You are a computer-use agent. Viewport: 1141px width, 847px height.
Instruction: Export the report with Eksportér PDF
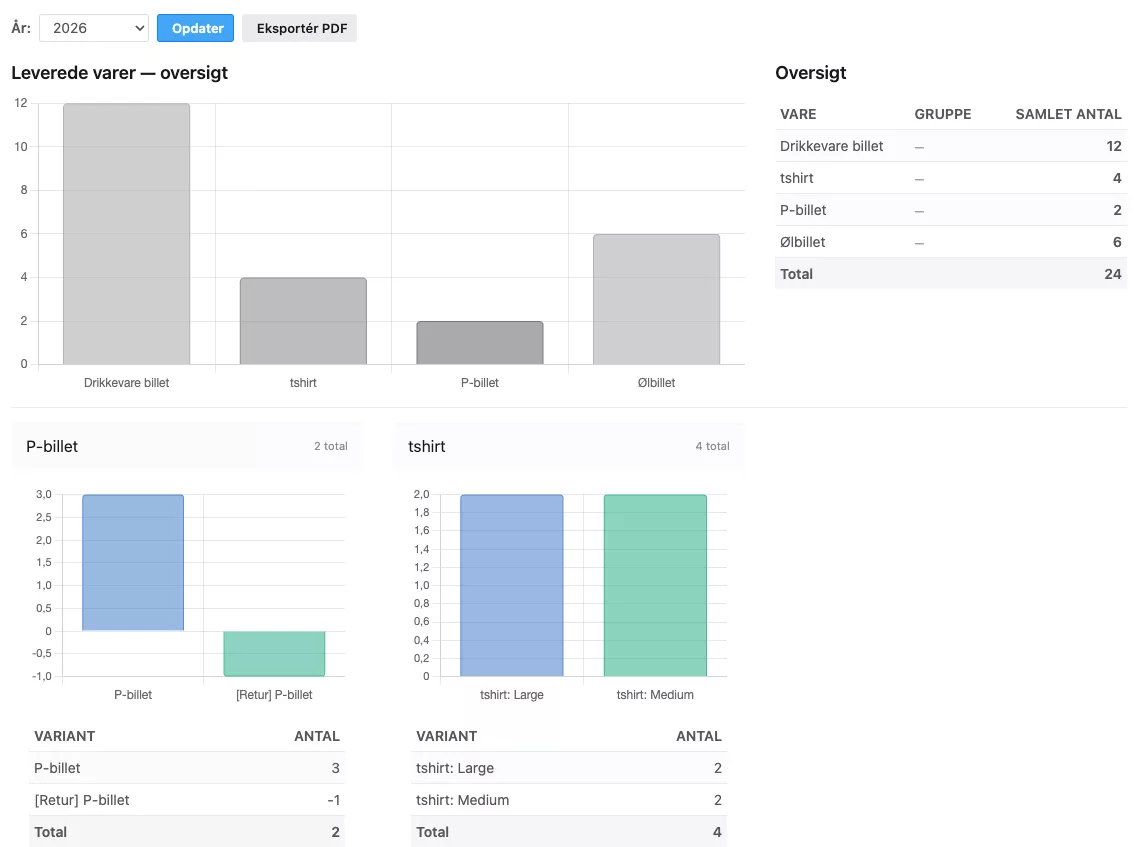pos(300,28)
